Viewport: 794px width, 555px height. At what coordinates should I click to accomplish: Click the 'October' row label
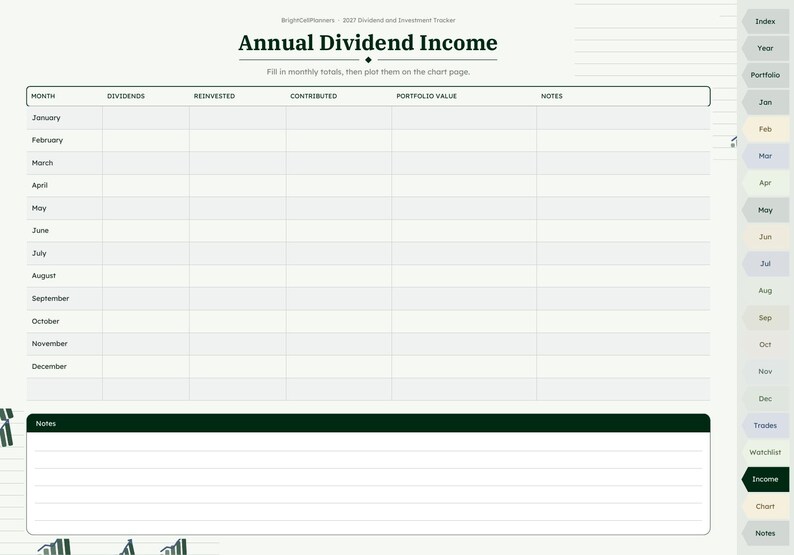45,321
